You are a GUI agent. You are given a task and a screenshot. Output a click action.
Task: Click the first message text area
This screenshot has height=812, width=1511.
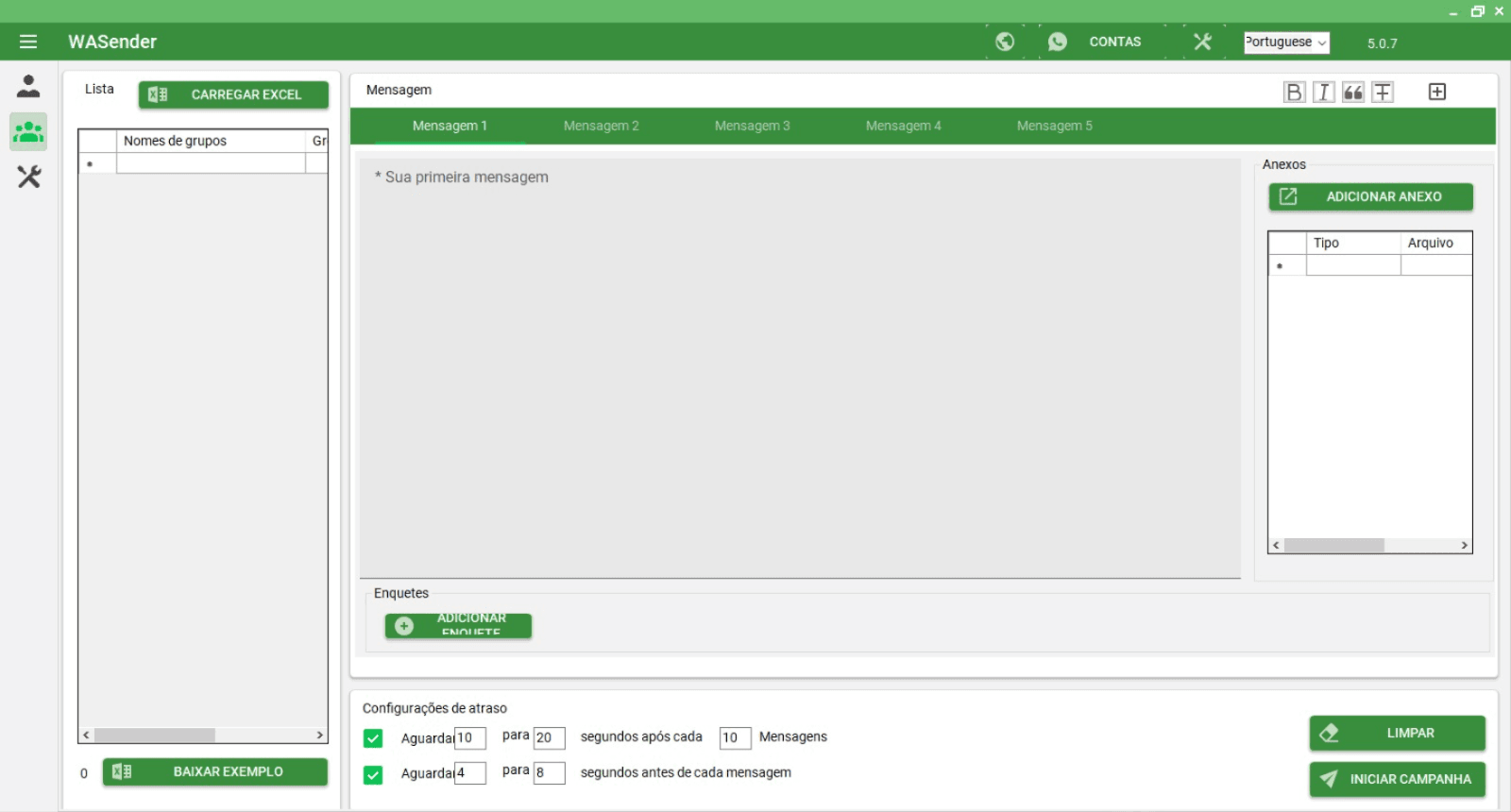tap(799, 368)
